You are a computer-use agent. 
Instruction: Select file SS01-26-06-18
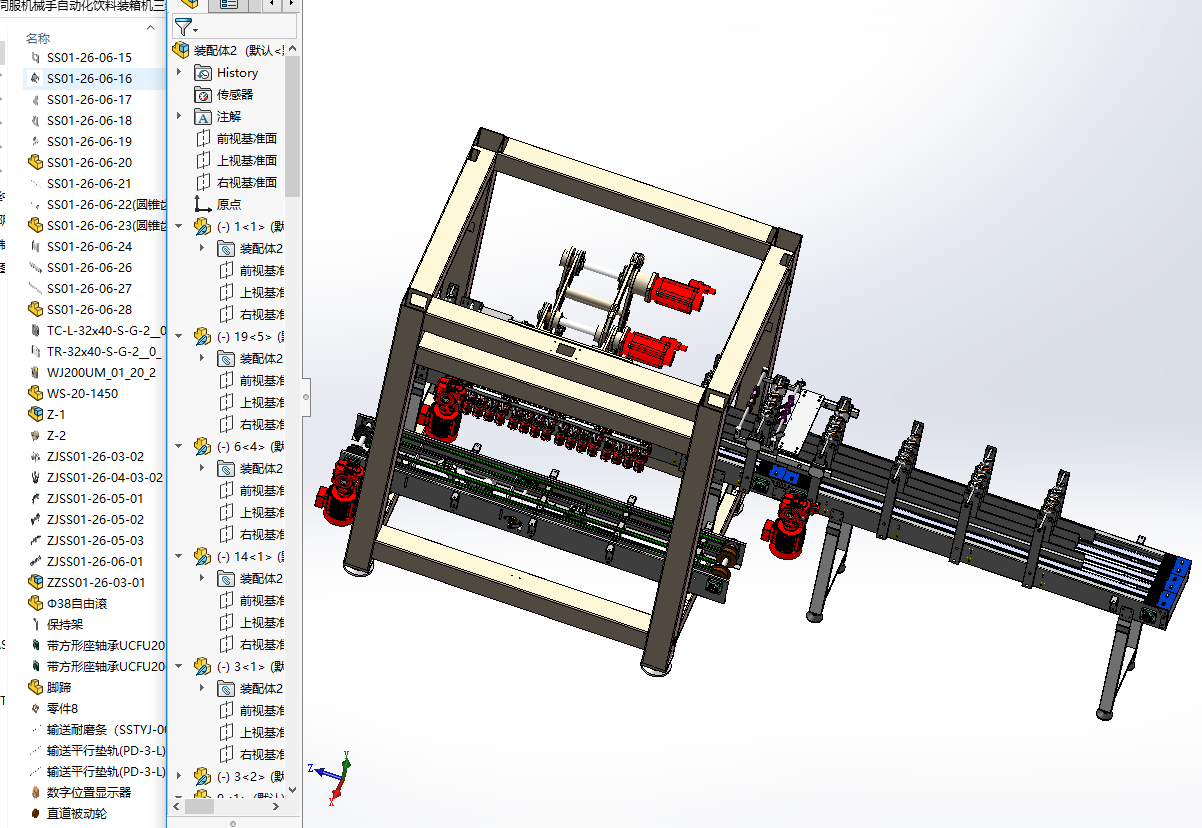89,121
